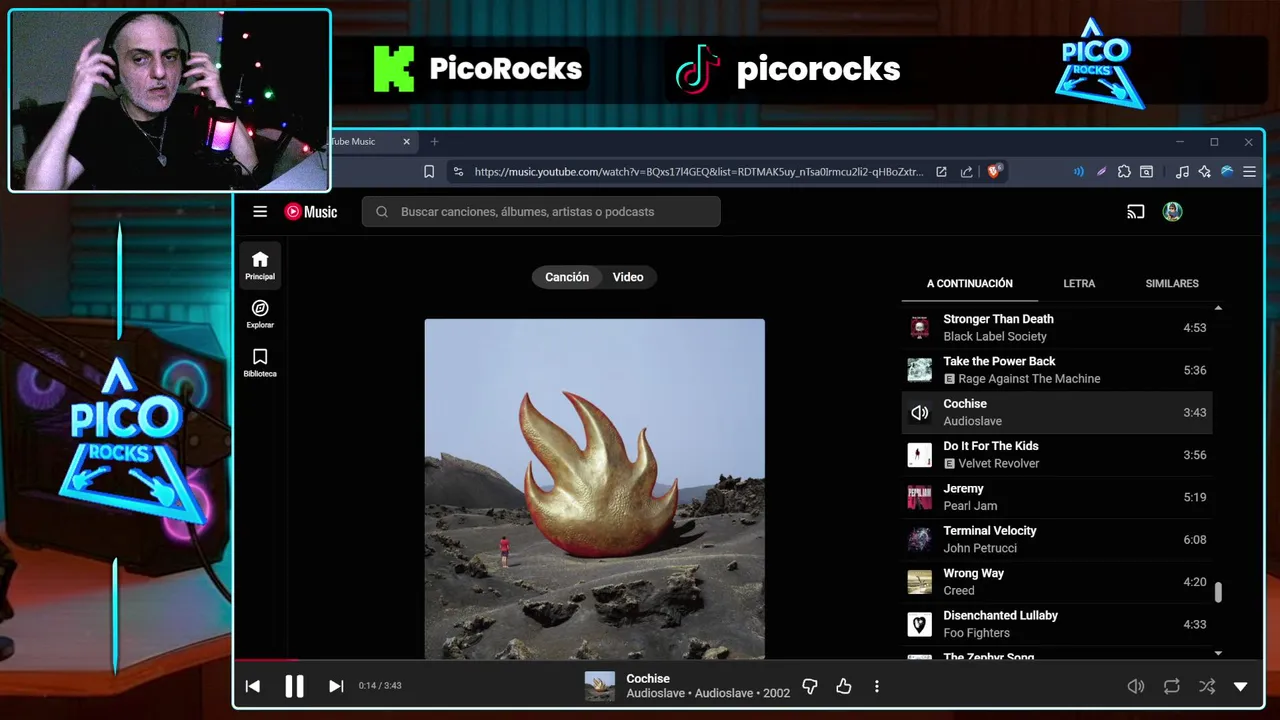Image resolution: width=1280 pixels, height=720 pixels.
Task: Open the browser extensions puzzle icon
Action: coord(1124,172)
